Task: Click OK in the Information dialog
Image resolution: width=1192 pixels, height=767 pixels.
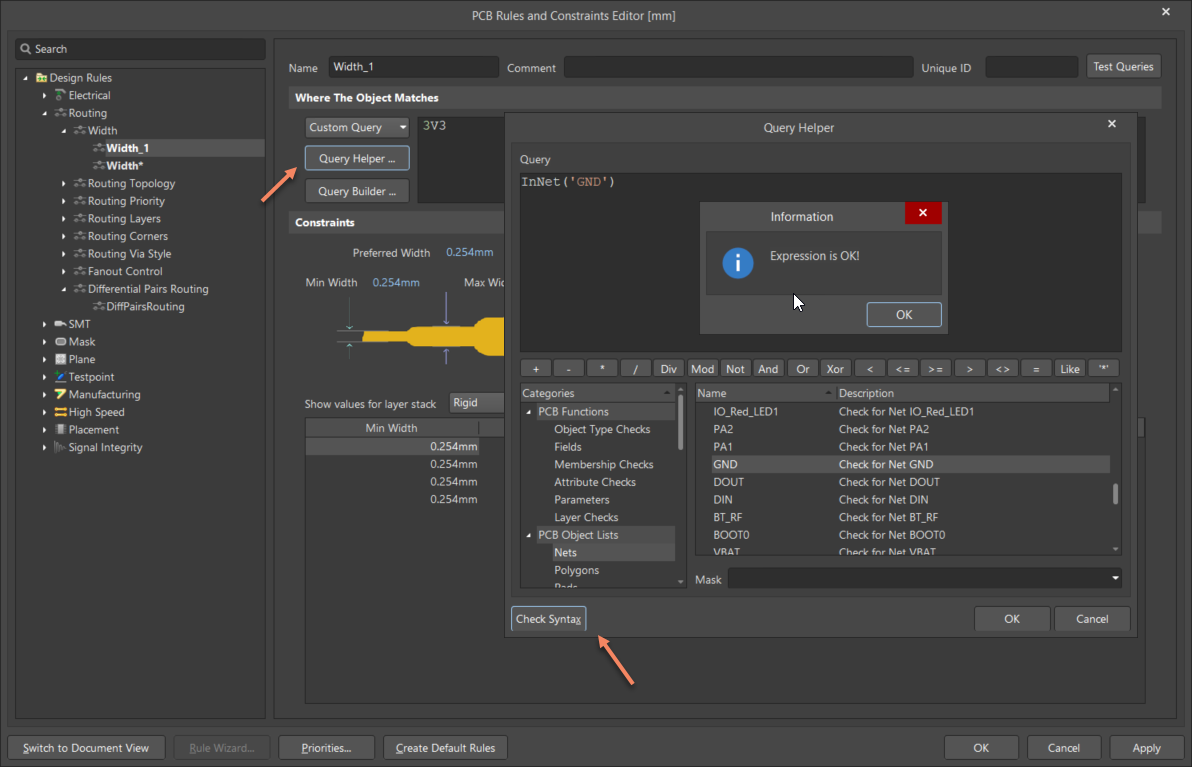Action: click(903, 315)
